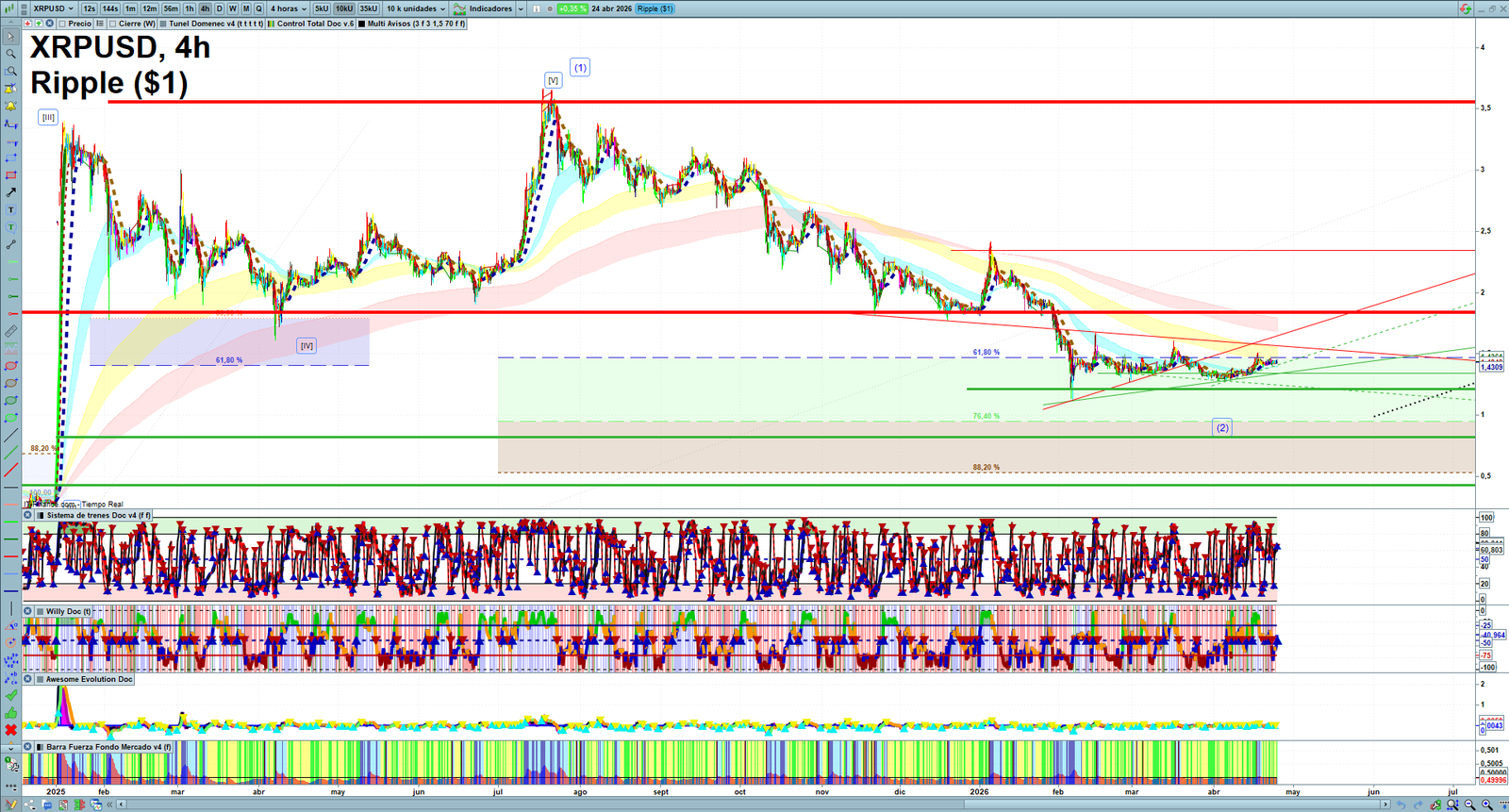This screenshot has height=812, width=1509.
Task: Expand the dropdown arrow next to Indicadores
Action: (x=521, y=8)
